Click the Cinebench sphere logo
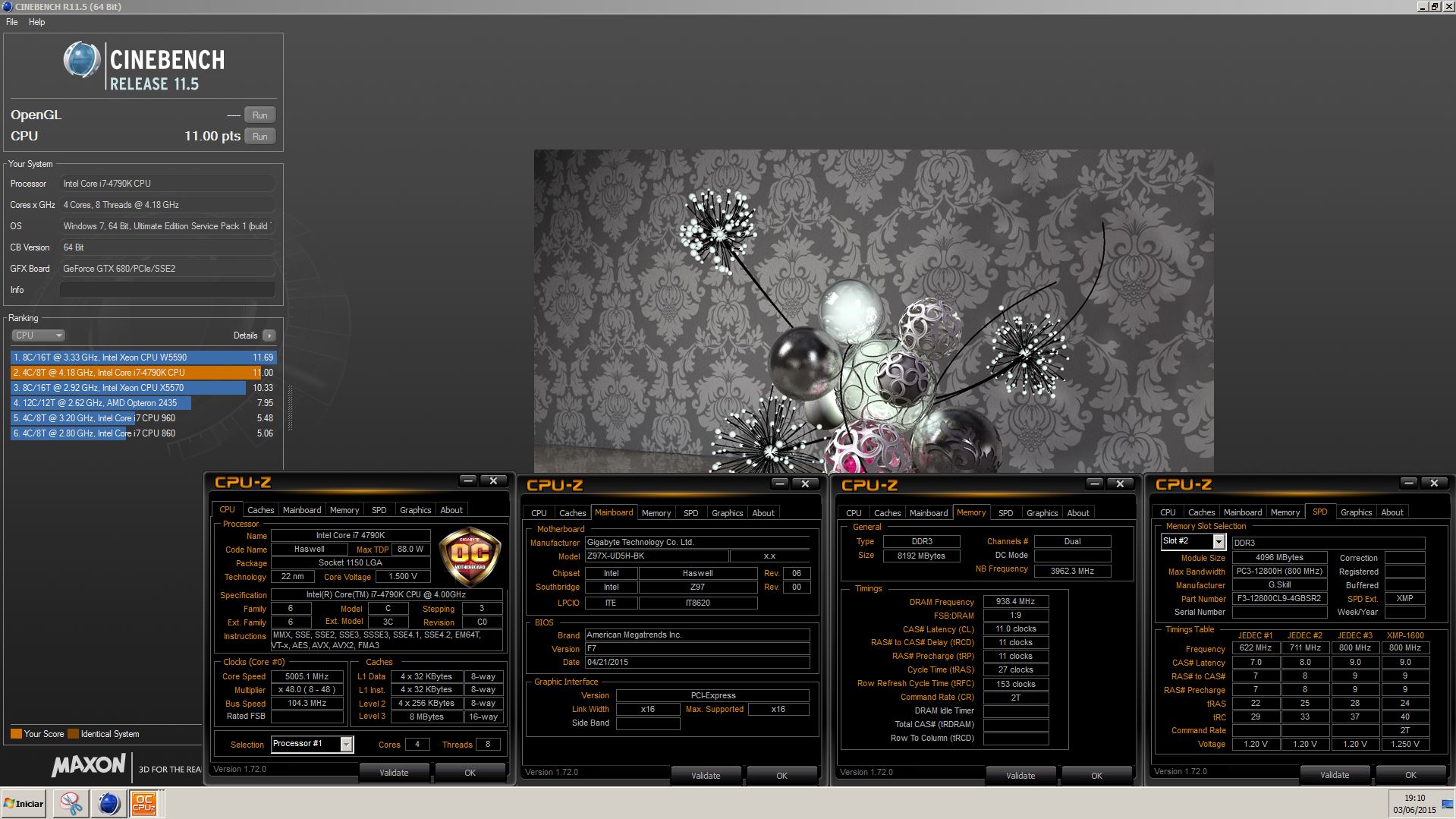This screenshot has height=819, width=1456. pos(81,60)
